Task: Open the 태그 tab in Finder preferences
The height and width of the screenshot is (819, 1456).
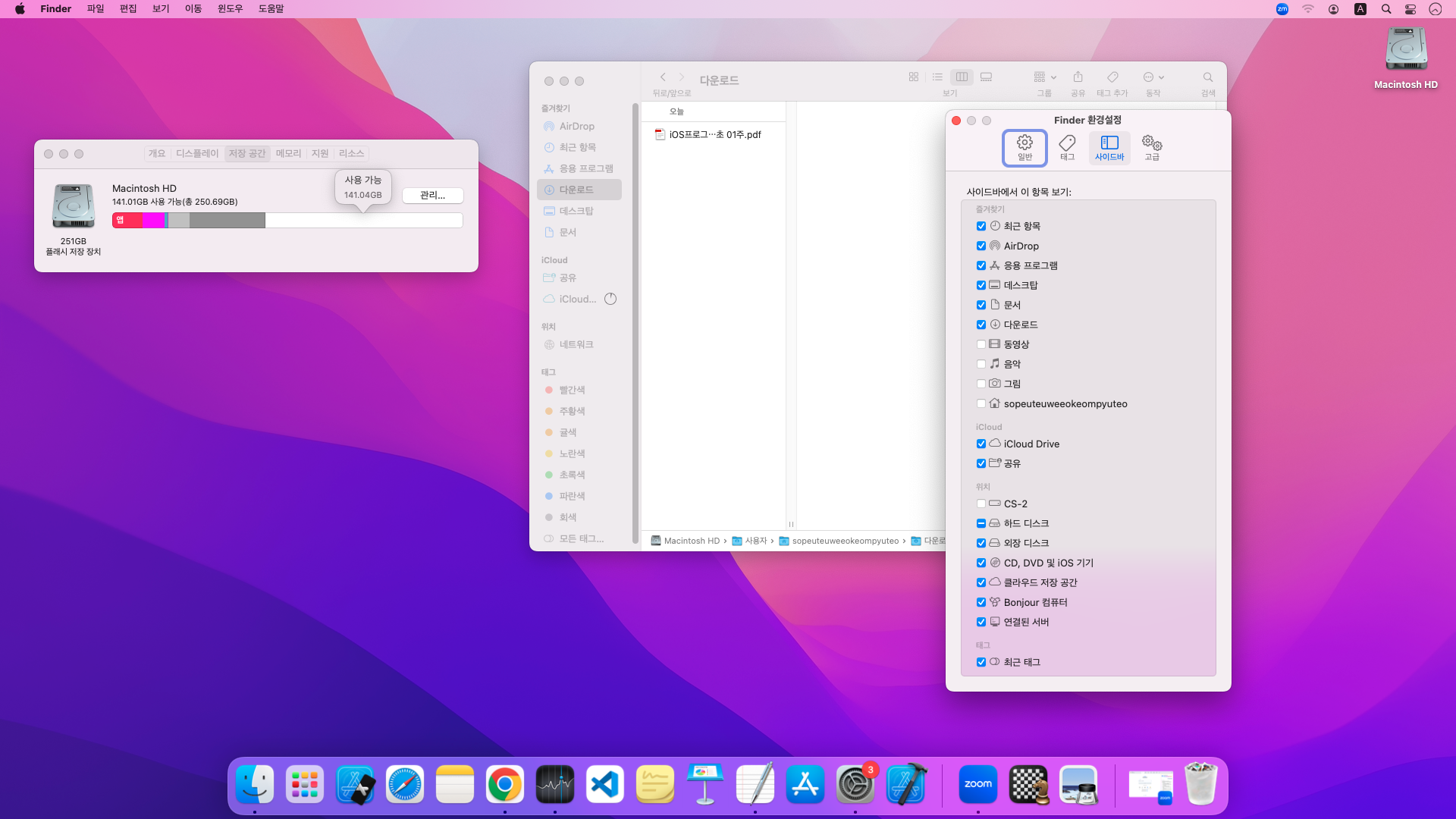Action: coord(1067,147)
